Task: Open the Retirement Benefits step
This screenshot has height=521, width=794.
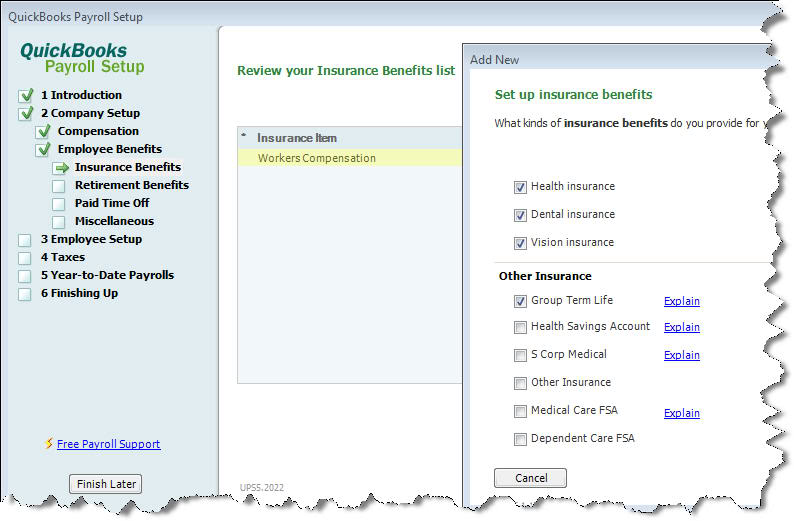Action: [x=131, y=185]
